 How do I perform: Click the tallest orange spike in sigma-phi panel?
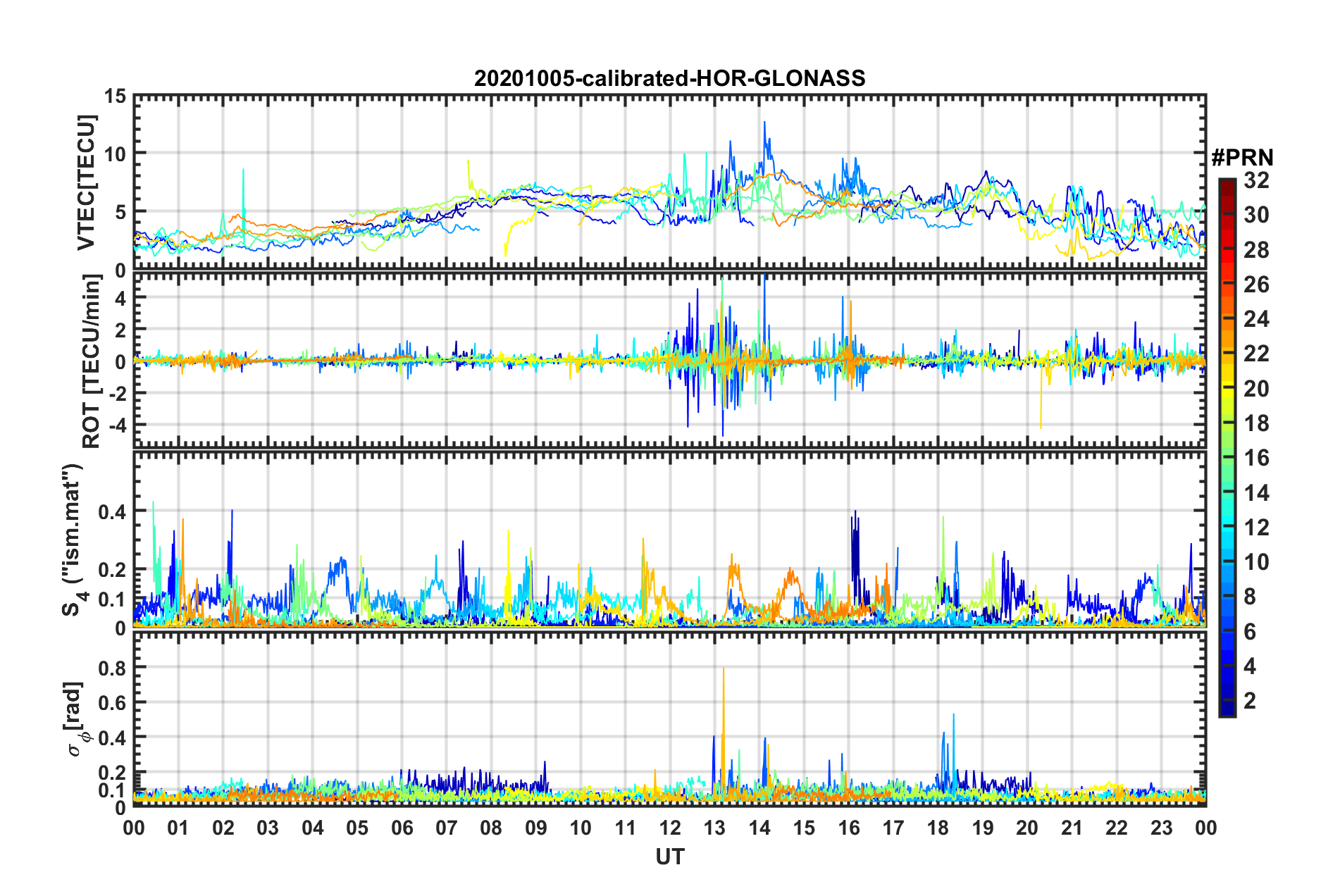coord(724,671)
